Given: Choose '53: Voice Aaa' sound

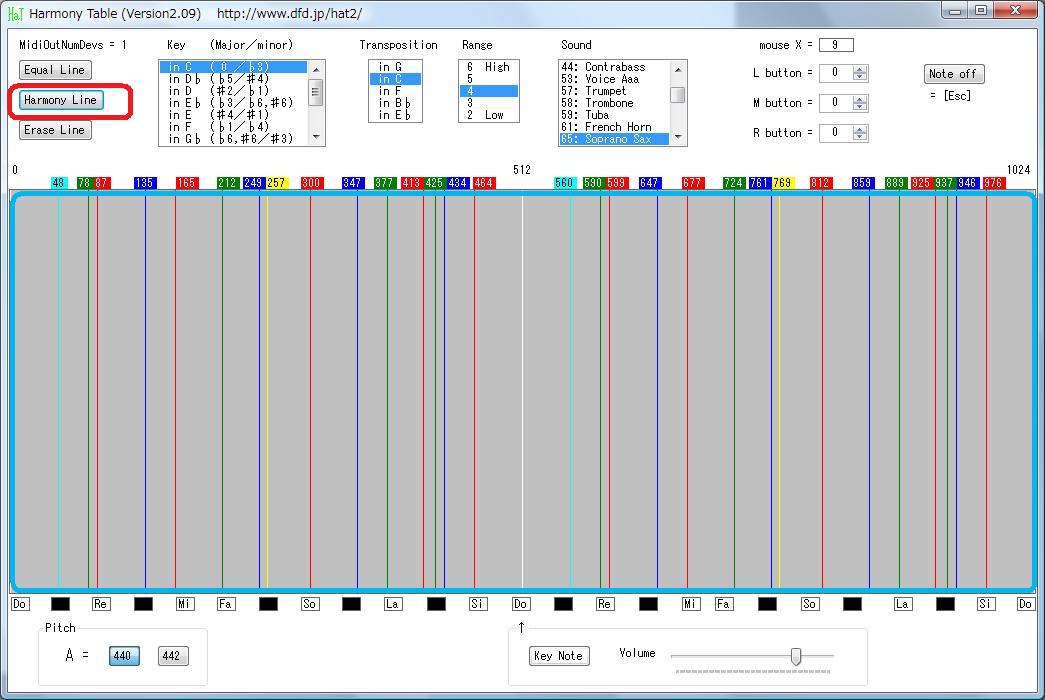Looking at the screenshot, I should pyautogui.click(x=614, y=79).
